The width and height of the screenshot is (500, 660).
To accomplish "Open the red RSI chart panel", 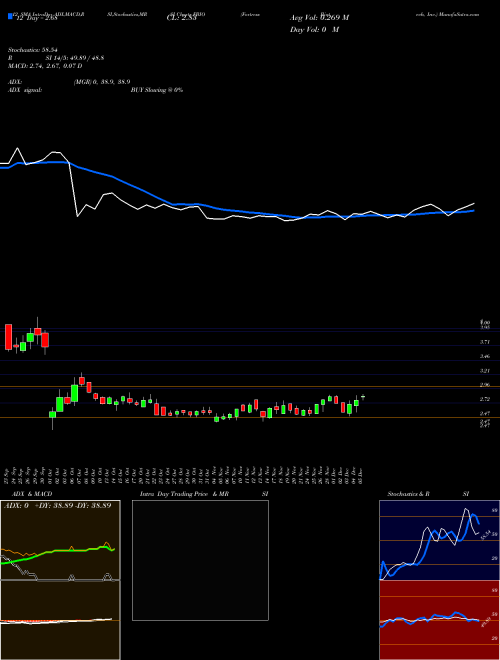I will tap(439, 620).
